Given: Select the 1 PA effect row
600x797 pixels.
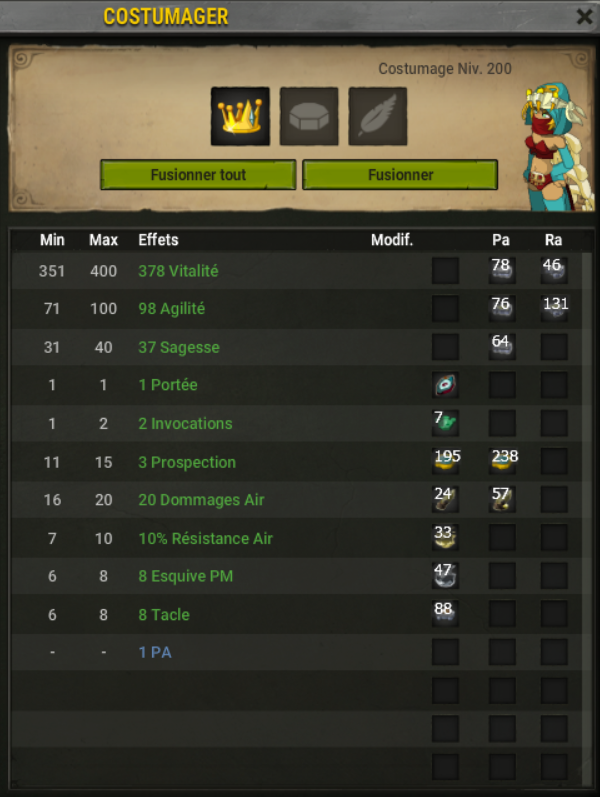Looking at the screenshot, I should pos(297,652).
